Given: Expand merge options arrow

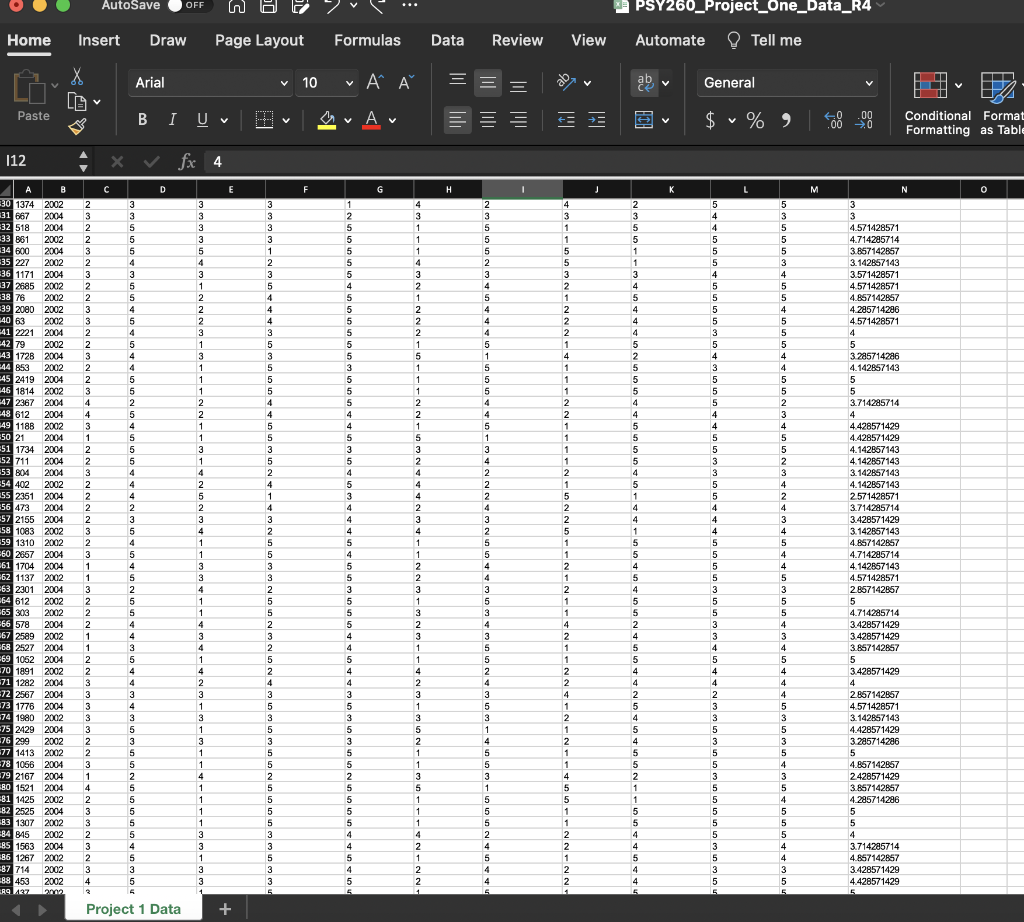Looking at the screenshot, I should point(665,120).
